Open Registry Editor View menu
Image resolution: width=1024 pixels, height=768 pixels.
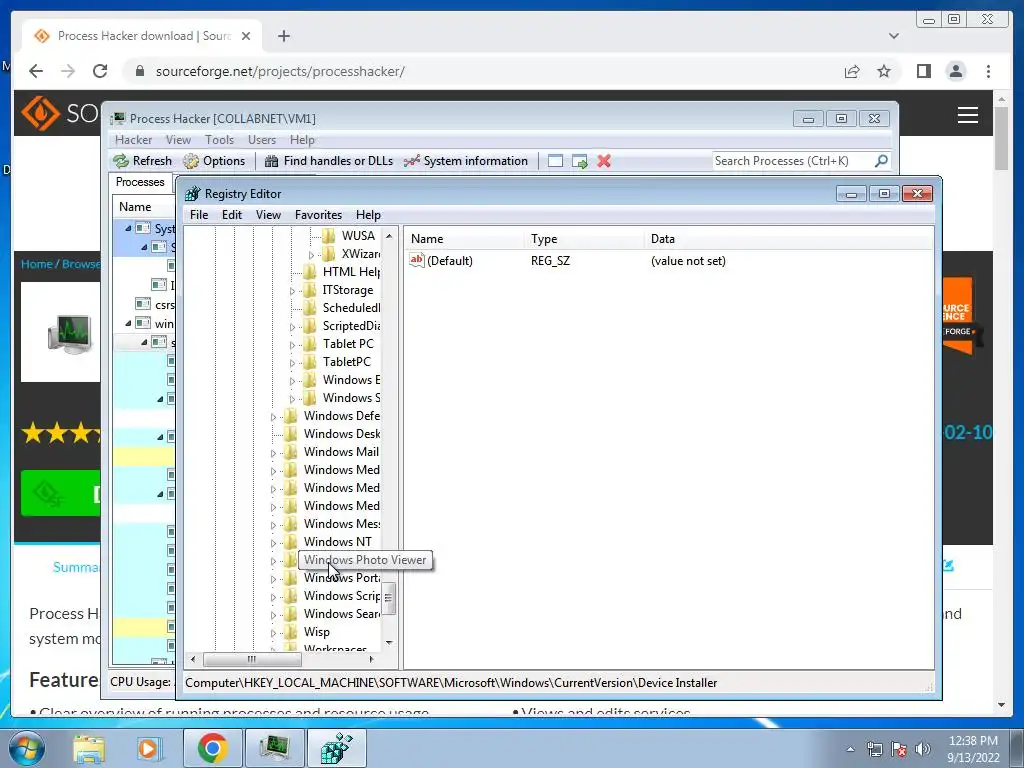coord(268,215)
